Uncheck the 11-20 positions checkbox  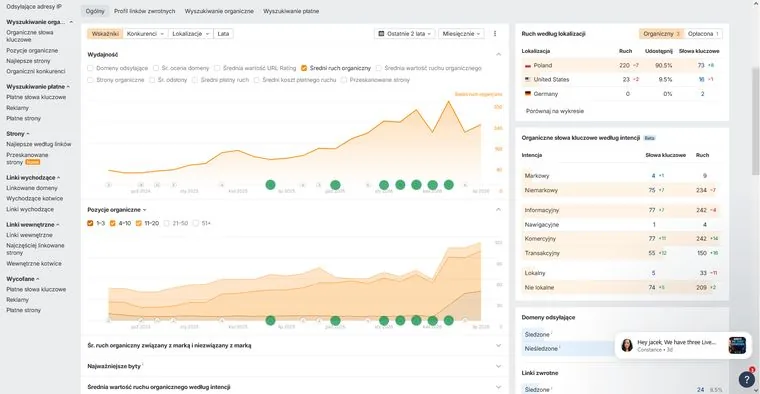click(x=139, y=223)
